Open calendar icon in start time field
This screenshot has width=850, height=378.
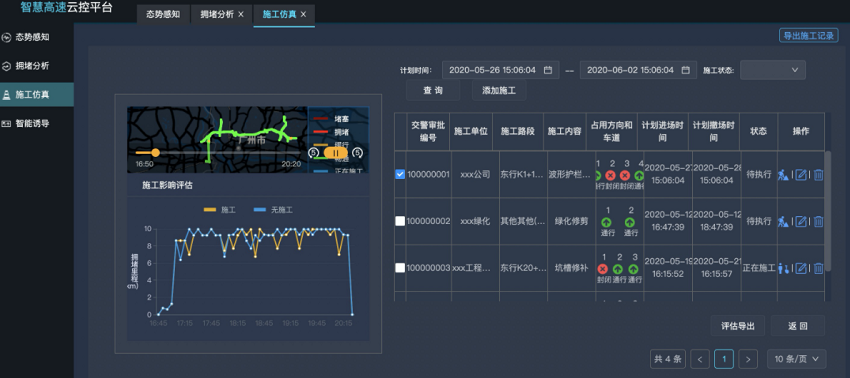(x=548, y=70)
